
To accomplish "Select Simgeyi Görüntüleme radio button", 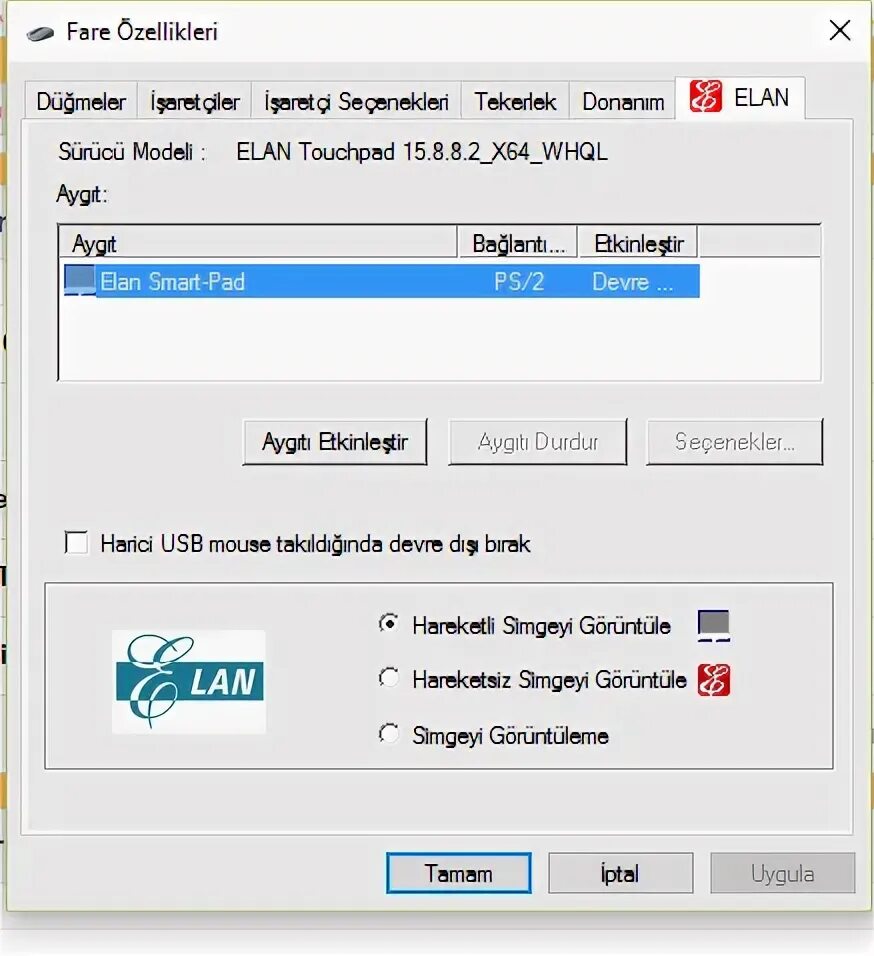I will 388,733.
